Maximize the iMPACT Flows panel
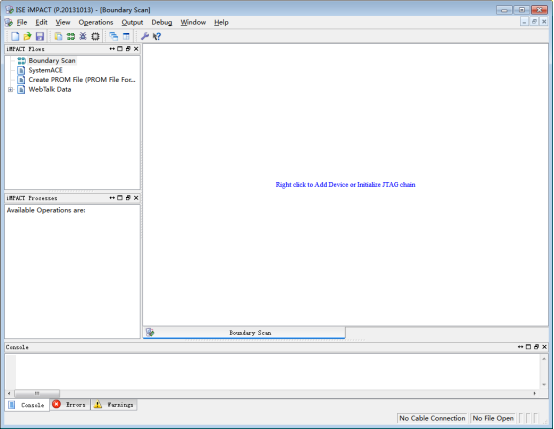Viewport: 554px width, 429px height. pyautogui.click(x=120, y=49)
